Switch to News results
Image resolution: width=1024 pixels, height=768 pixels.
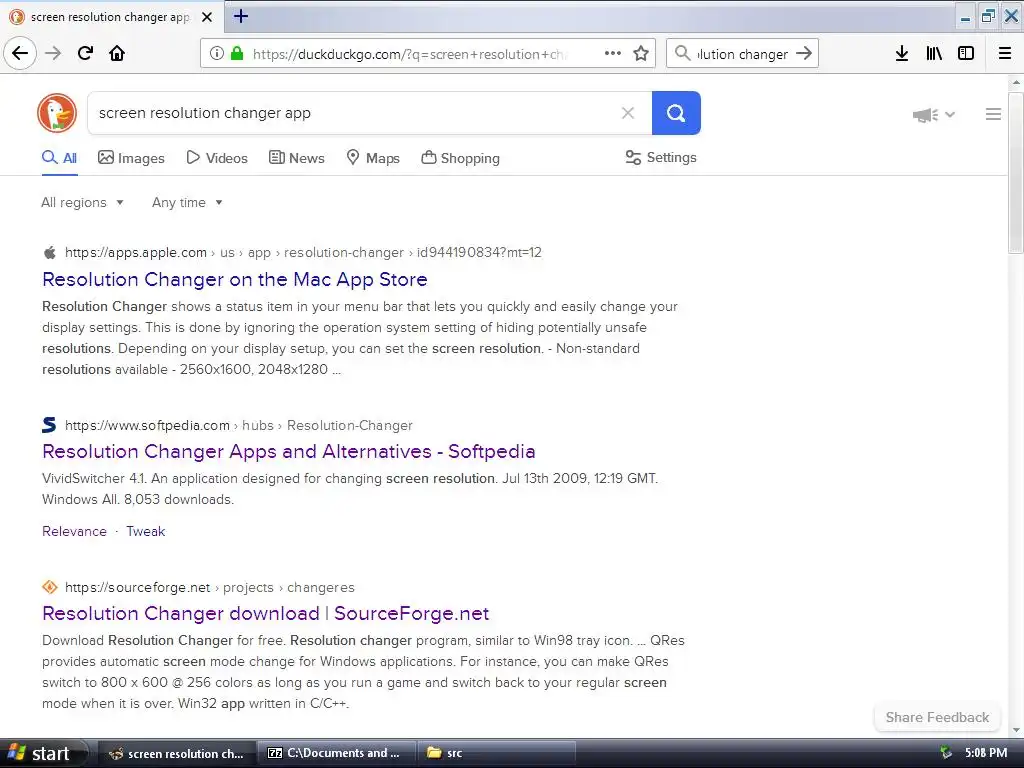pyautogui.click(x=296, y=158)
